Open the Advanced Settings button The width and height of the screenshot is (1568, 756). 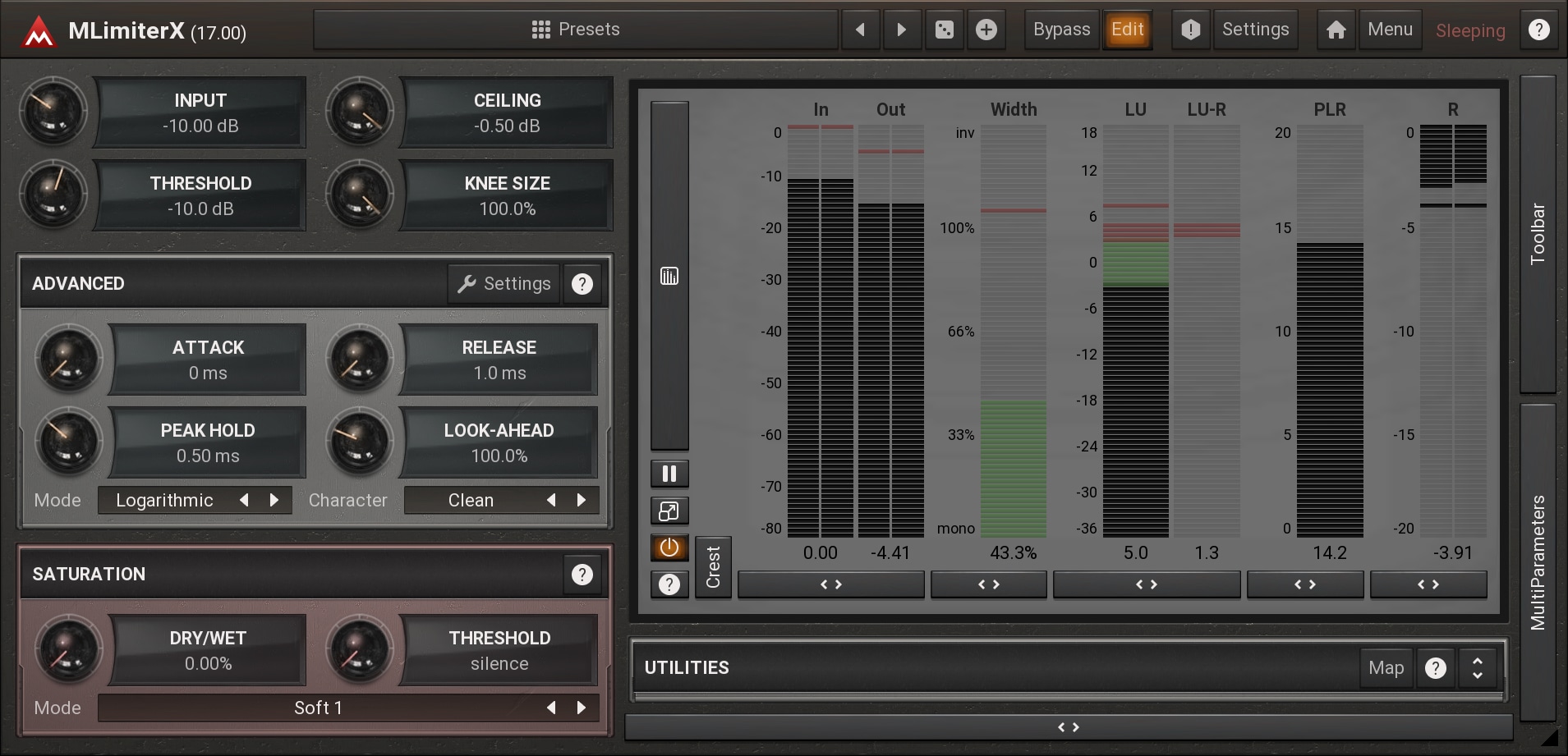tap(504, 284)
